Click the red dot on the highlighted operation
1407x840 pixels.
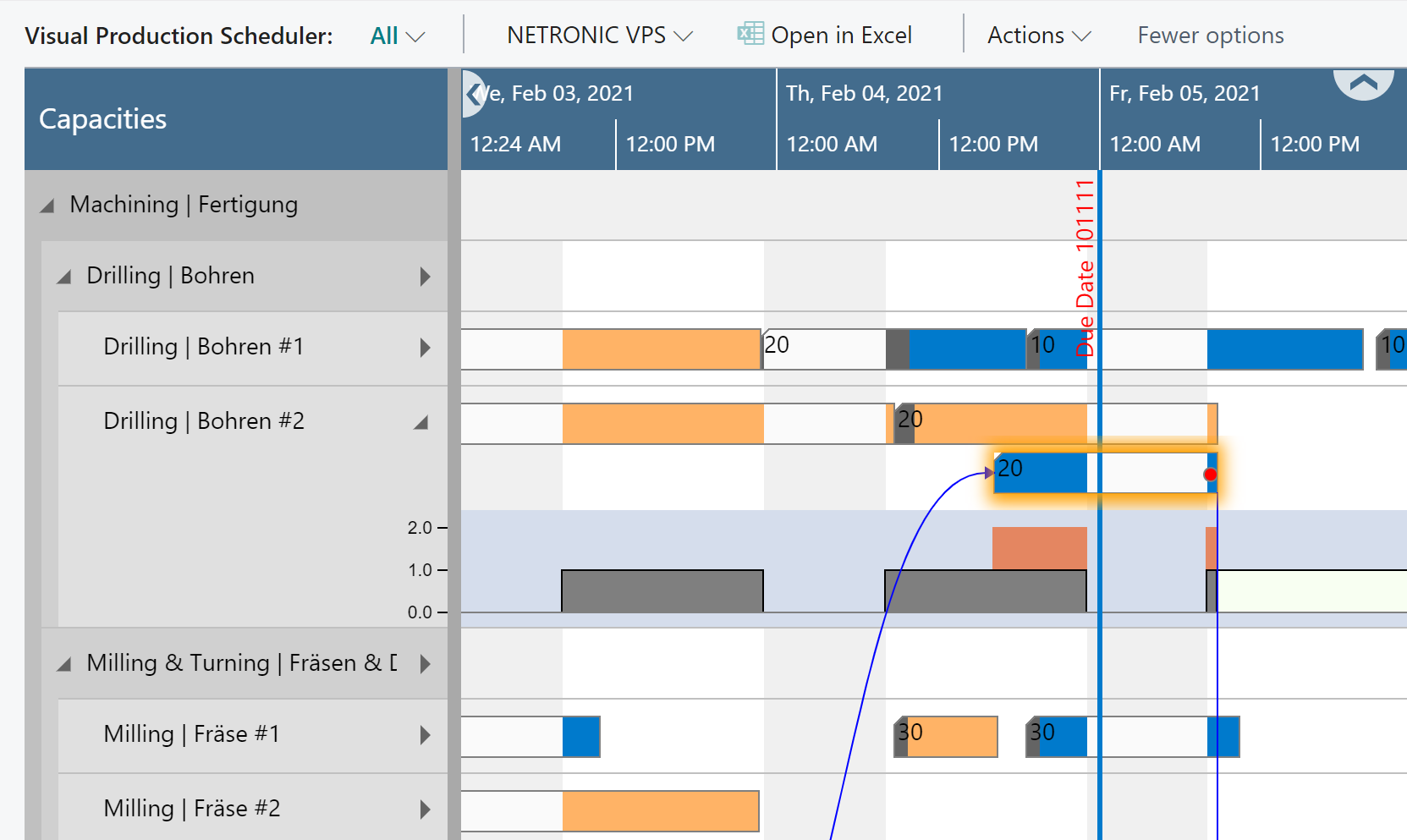click(1210, 475)
